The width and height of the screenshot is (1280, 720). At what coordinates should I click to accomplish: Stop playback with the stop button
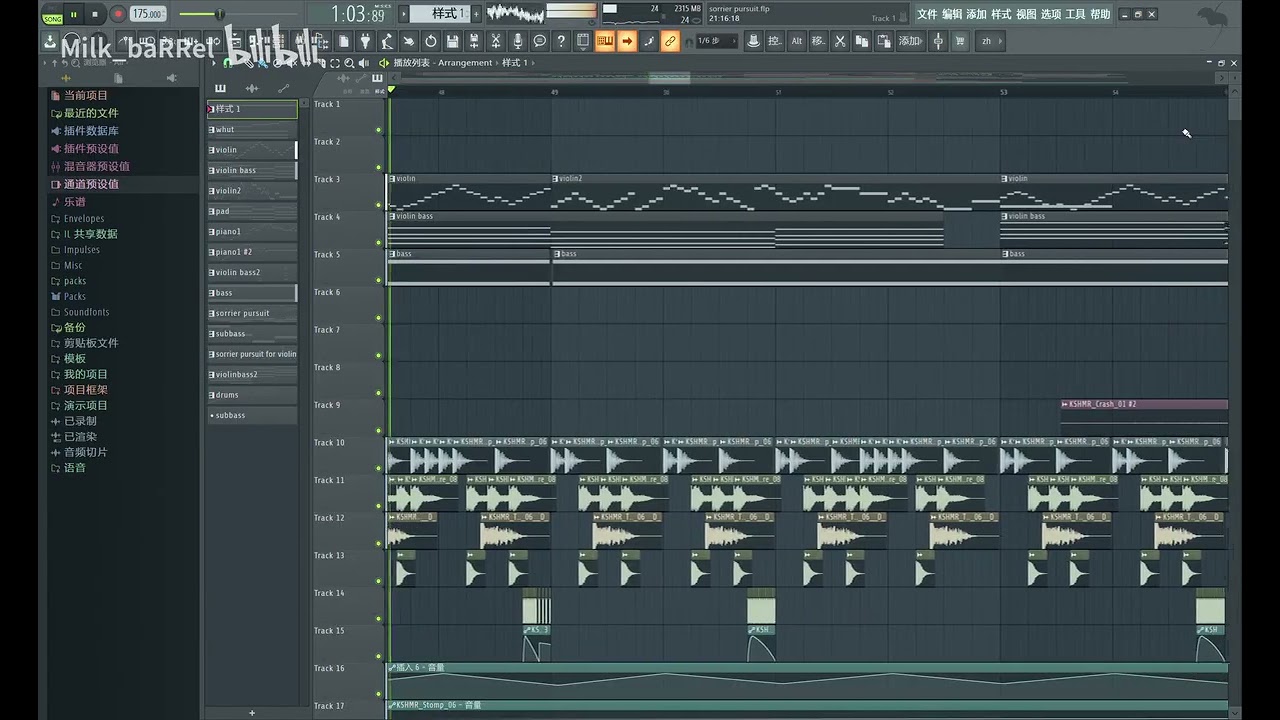(x=95, y=14)
